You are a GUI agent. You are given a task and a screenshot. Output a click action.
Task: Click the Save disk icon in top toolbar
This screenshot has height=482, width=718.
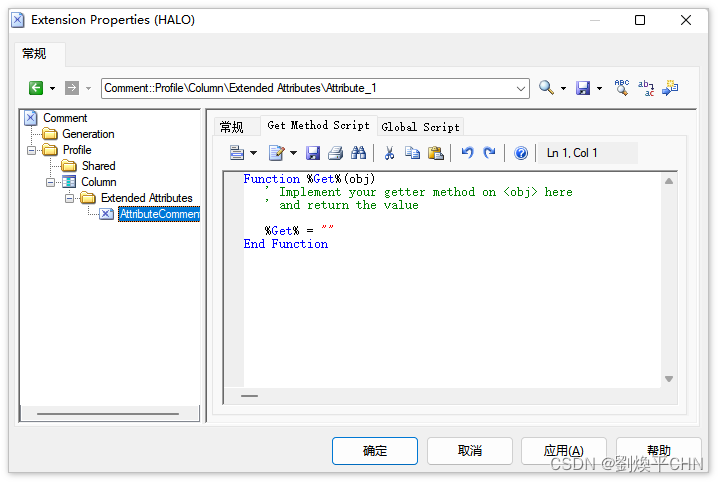583,88
